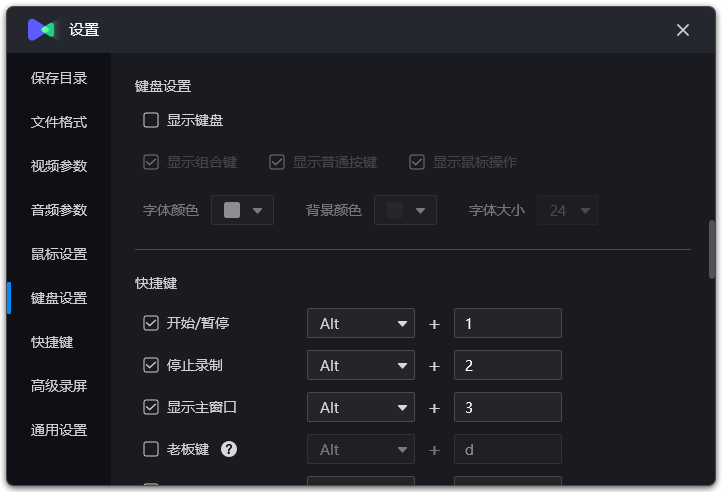Switch to the 保存目录 tab
The image size is (722, 492).
coord(59,78)
